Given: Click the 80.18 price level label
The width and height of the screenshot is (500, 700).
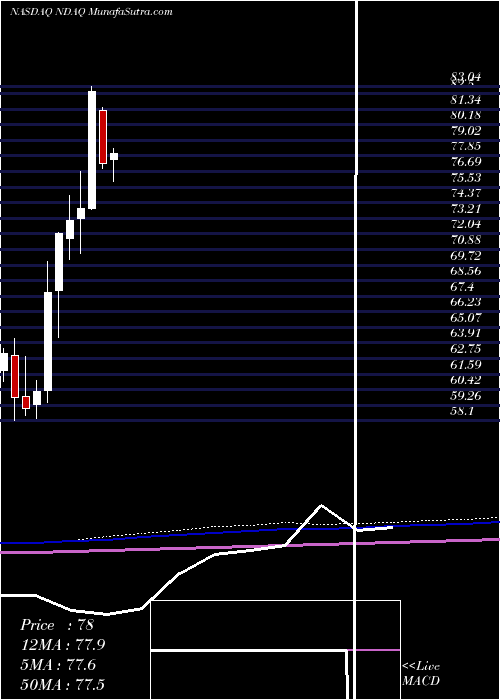Looking at the screenshot, I should tap(466, 115).
